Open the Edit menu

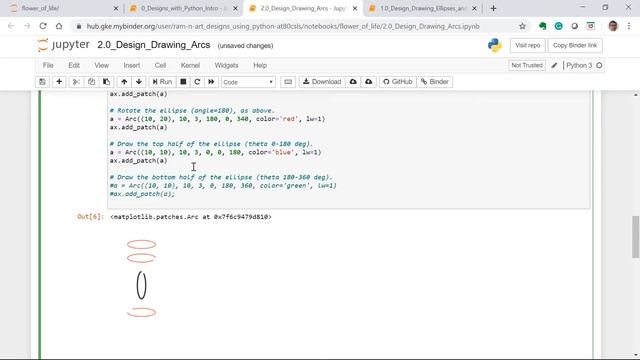click(x=74, y=65)
